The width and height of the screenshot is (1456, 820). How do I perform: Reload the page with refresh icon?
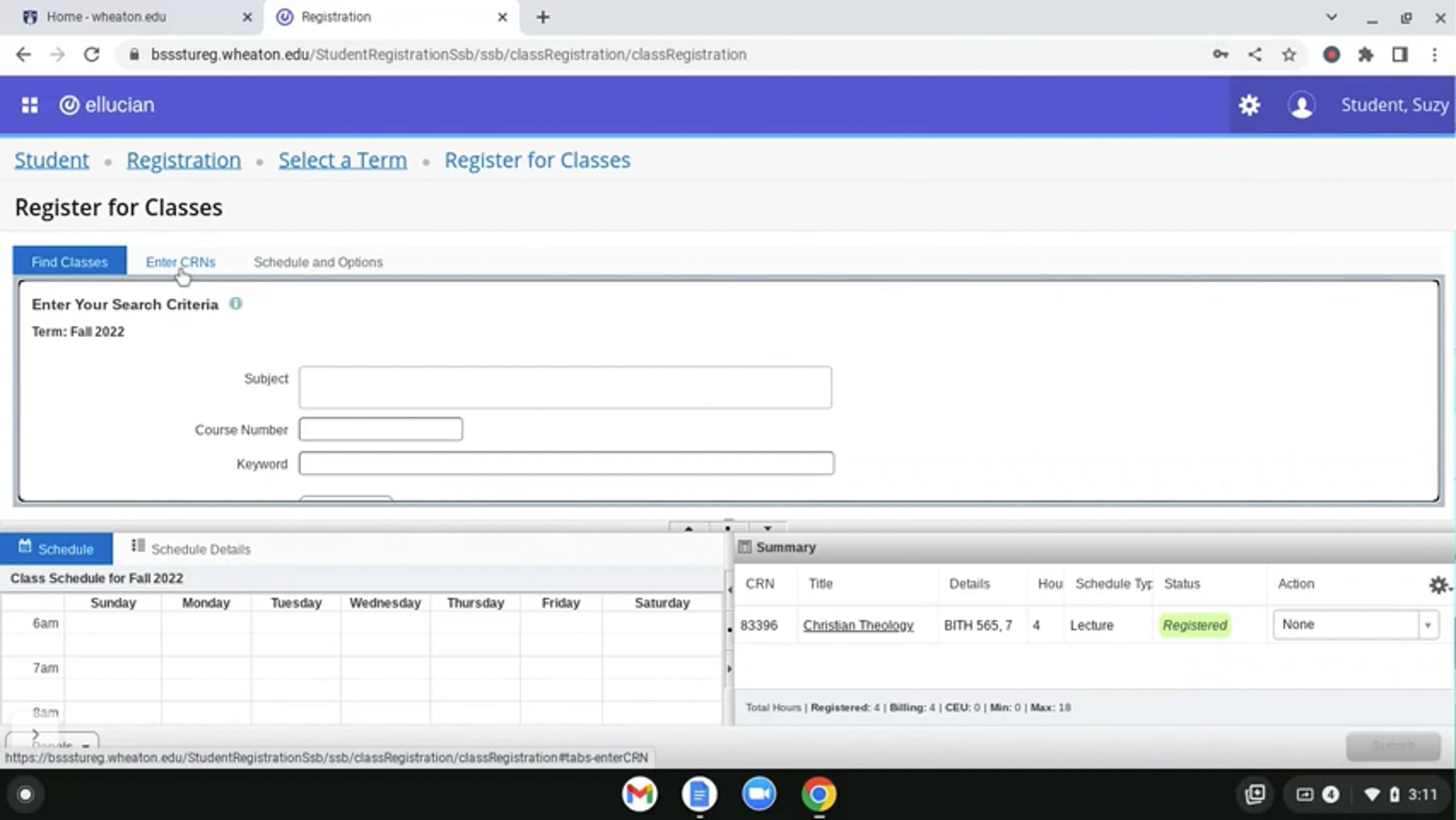coord(92,55)
